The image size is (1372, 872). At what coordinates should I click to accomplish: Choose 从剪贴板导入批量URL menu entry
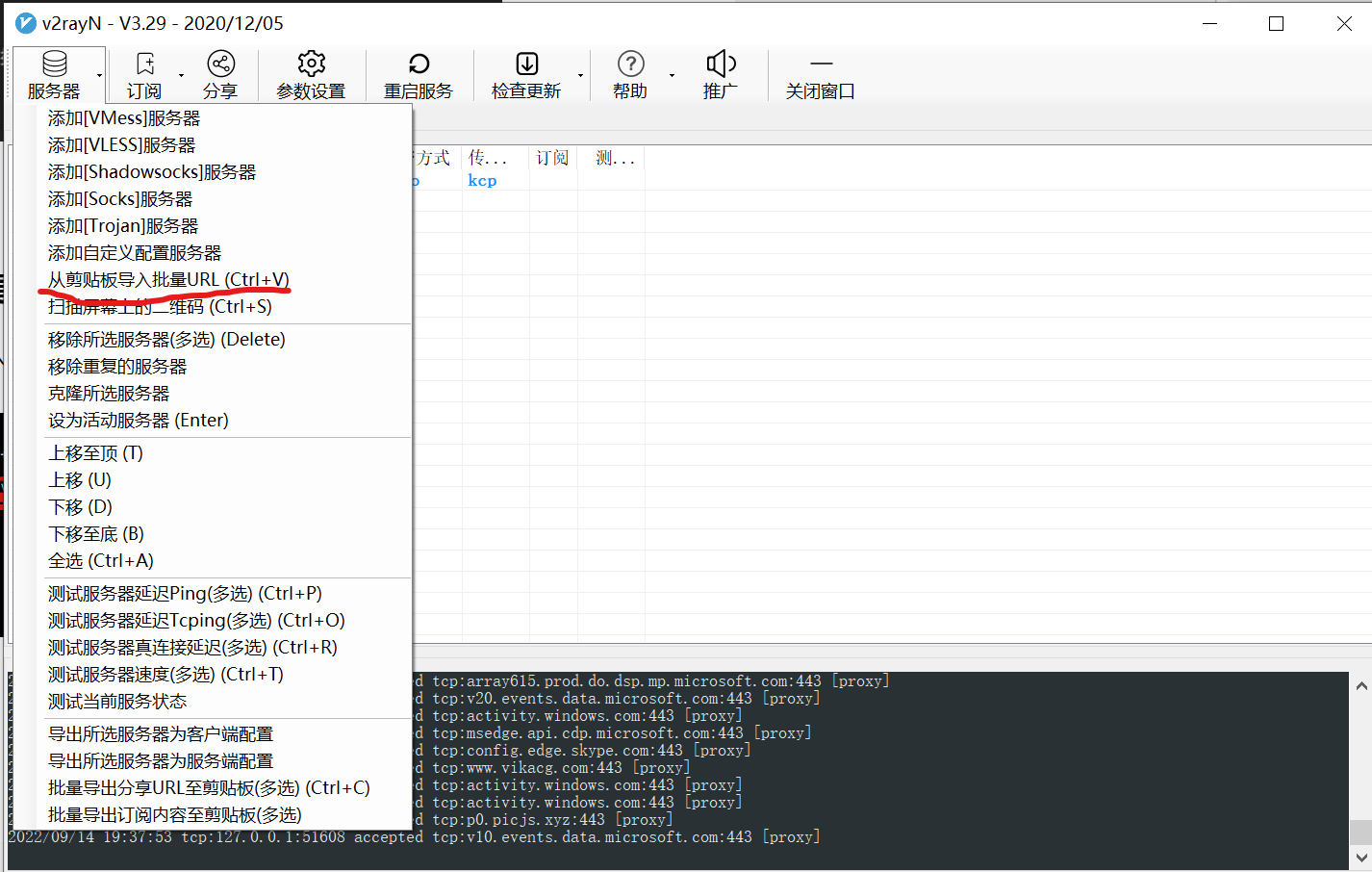[168, 280]
